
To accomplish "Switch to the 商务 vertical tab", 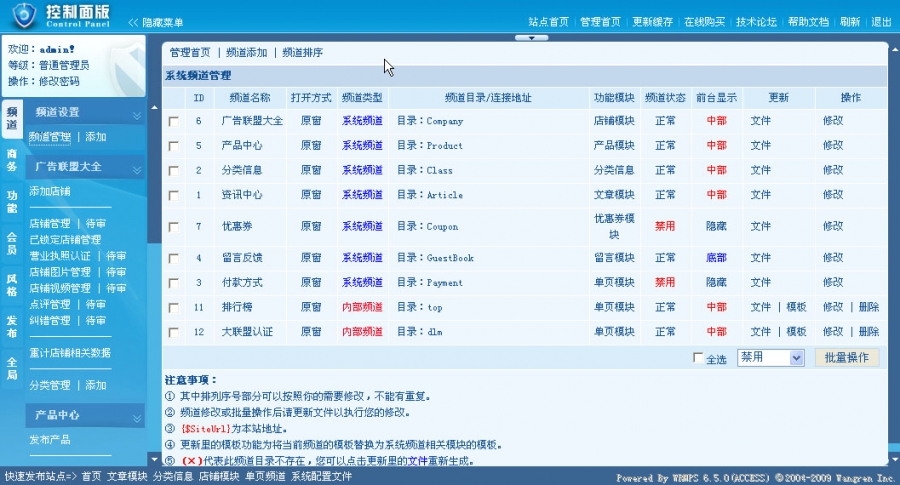I will click(12, 160).
